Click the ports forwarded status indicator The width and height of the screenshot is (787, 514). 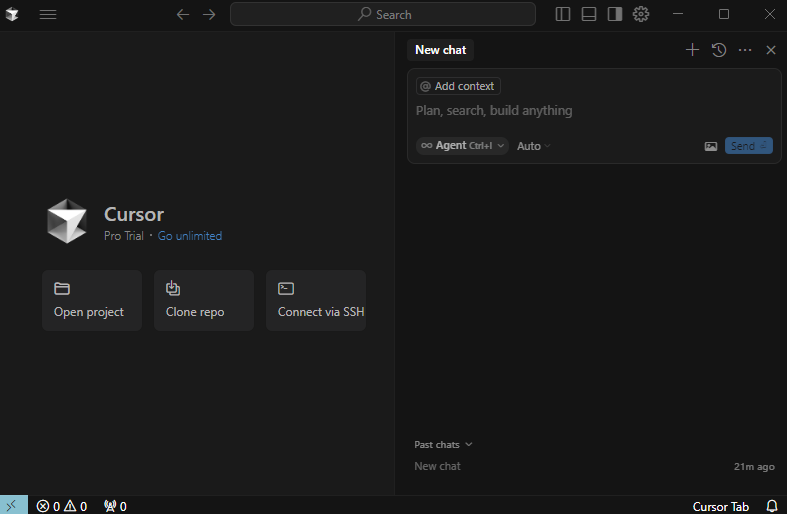115,506
